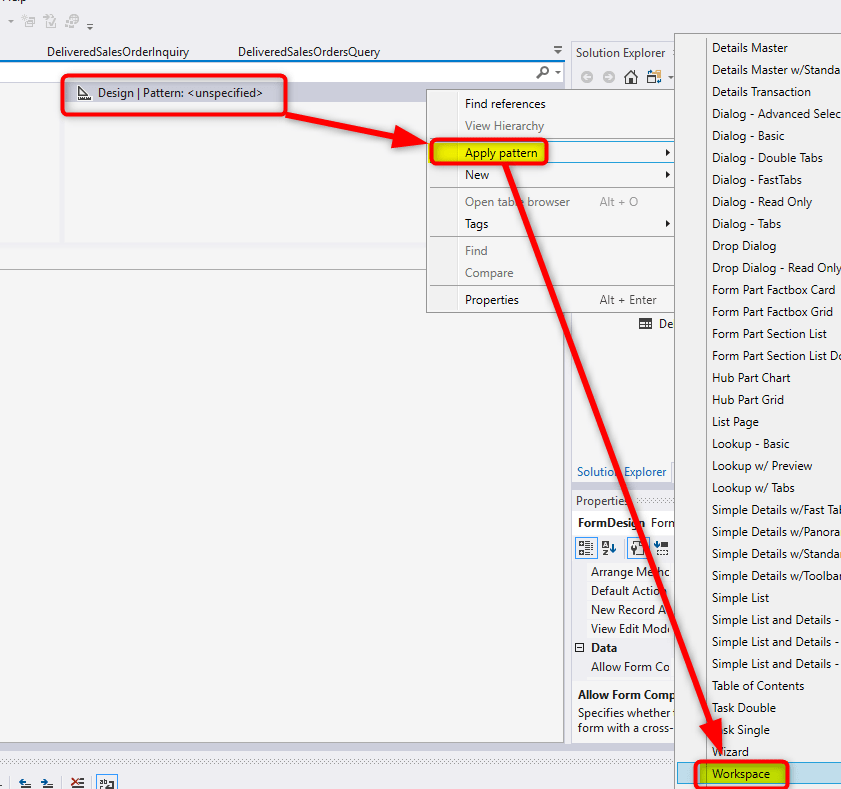Collapse the Data property category

point(581,648)
